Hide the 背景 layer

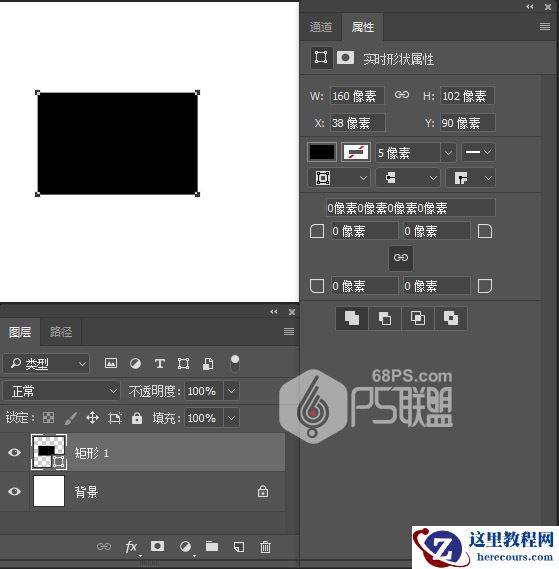point(15,491)
